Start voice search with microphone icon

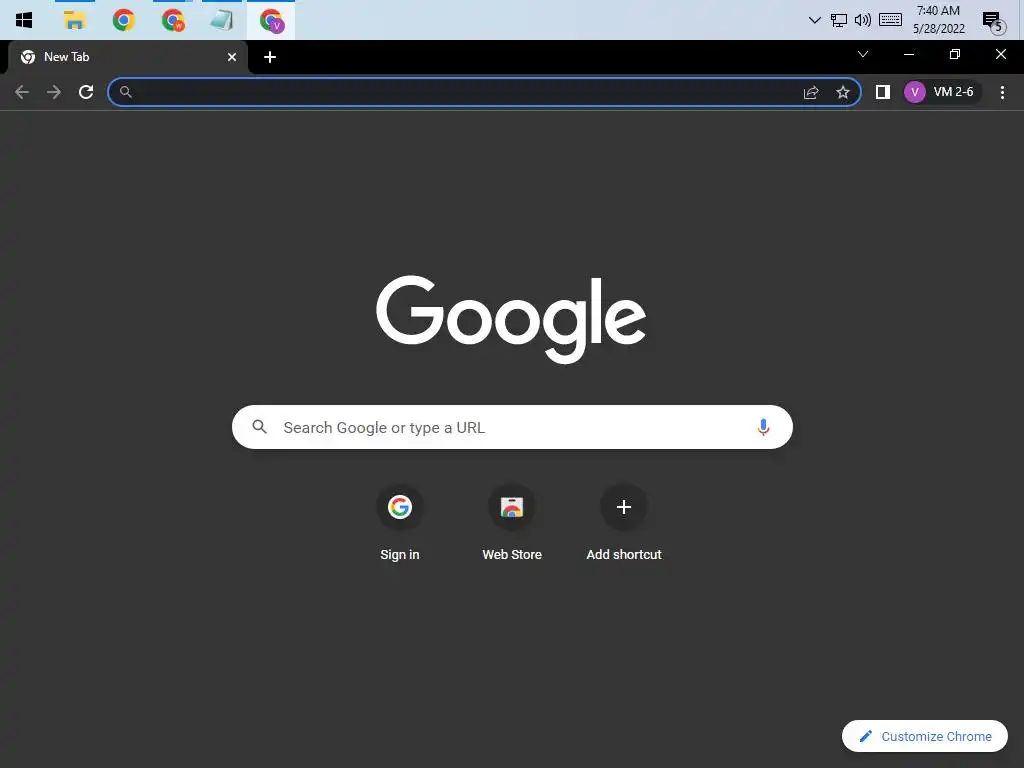pos(763,427)
